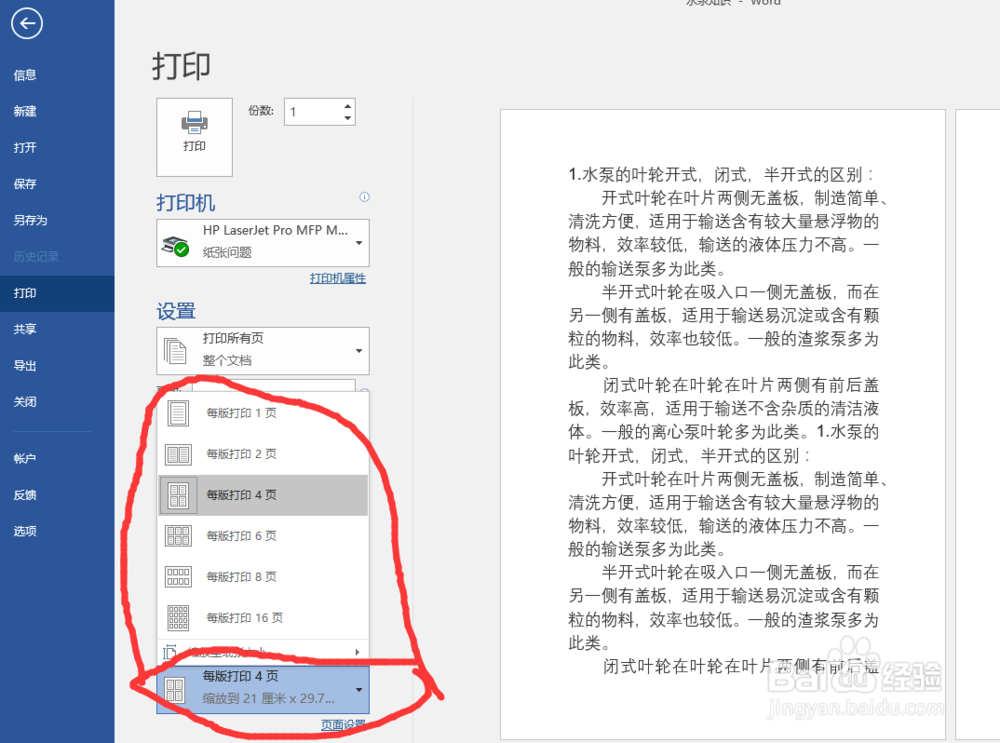The width and height of the screenshot is (1000, 743).
Task: Open the 新建 menu item
Action: 25,112
